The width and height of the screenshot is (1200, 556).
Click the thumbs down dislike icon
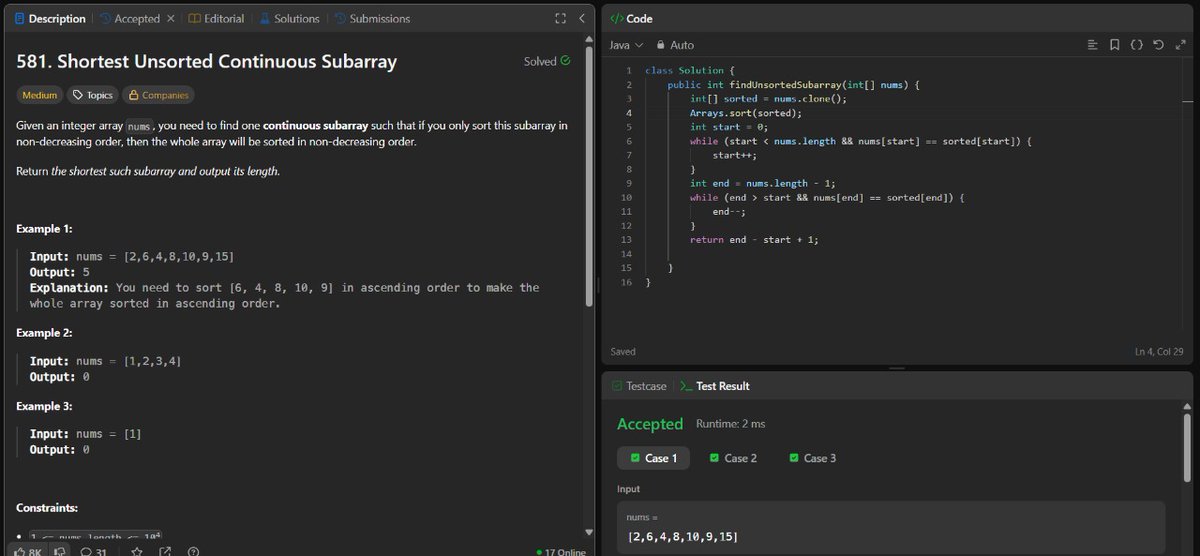pyautogui.click(x=59, y=551)
